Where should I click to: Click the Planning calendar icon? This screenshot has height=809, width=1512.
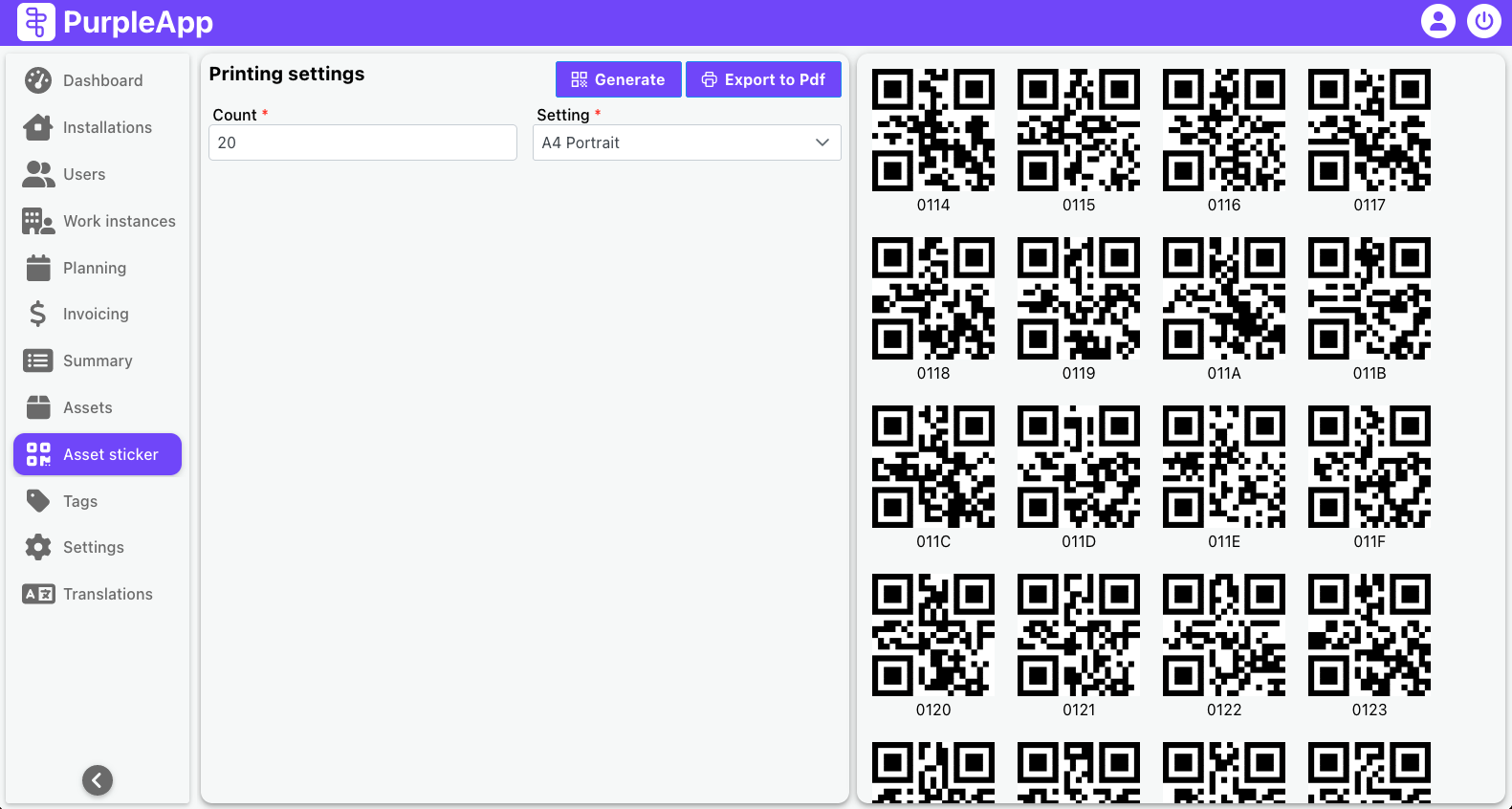point(38,268)
